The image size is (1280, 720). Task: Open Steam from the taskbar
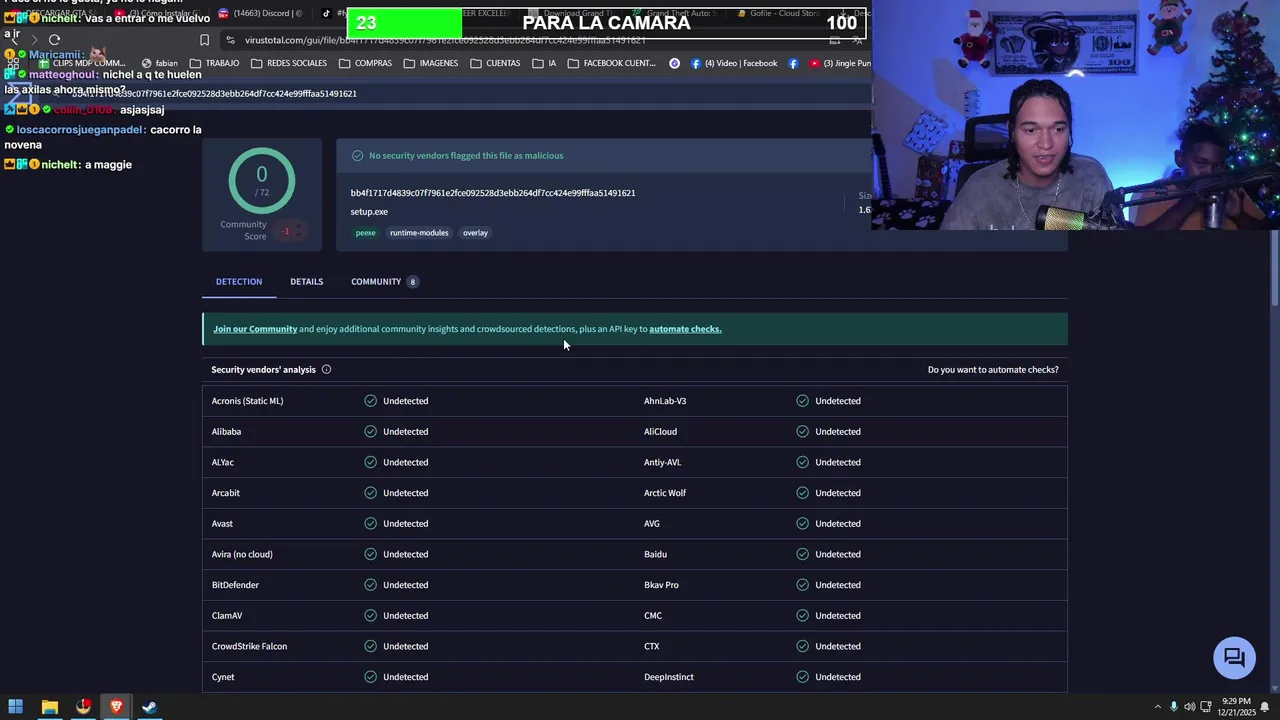click(x=149, y=707)
